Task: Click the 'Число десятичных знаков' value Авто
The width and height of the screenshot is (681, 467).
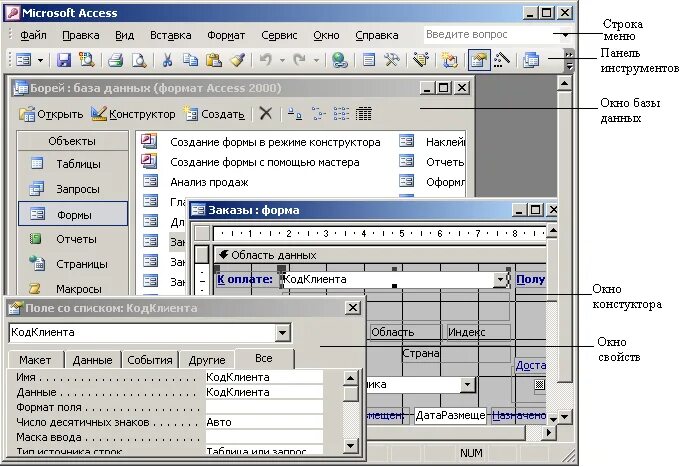Action: click(264, 422)
